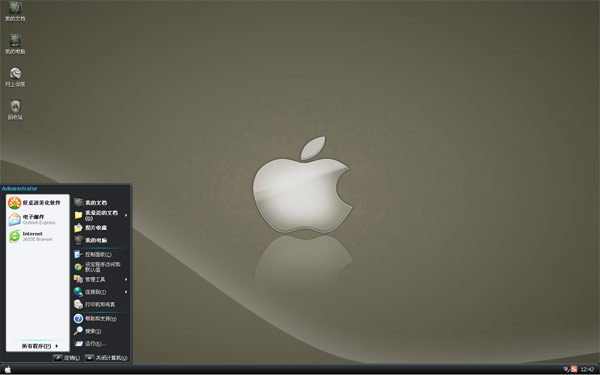Expand the All Programs submenu

(x=40, y=346)
